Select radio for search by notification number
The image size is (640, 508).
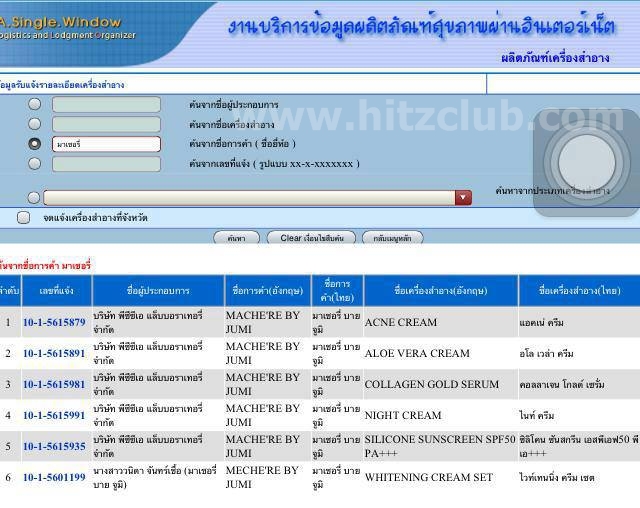point(35,163)
